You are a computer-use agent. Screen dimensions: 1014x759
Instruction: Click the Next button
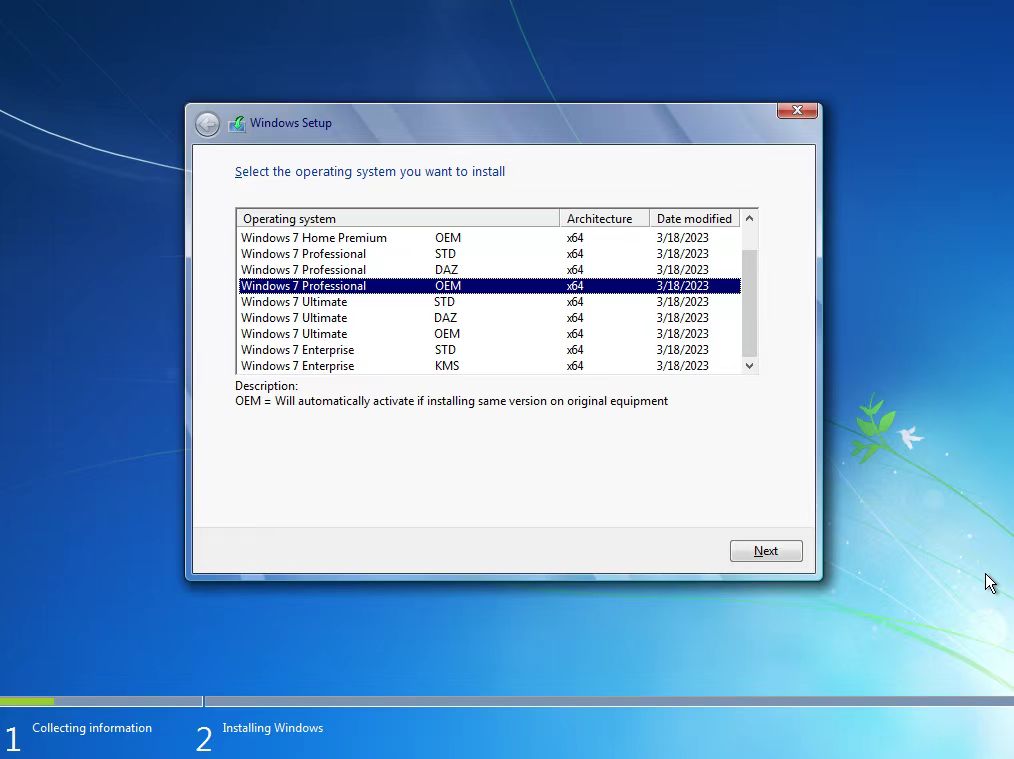pyautogui.click(x=766, y=551)
